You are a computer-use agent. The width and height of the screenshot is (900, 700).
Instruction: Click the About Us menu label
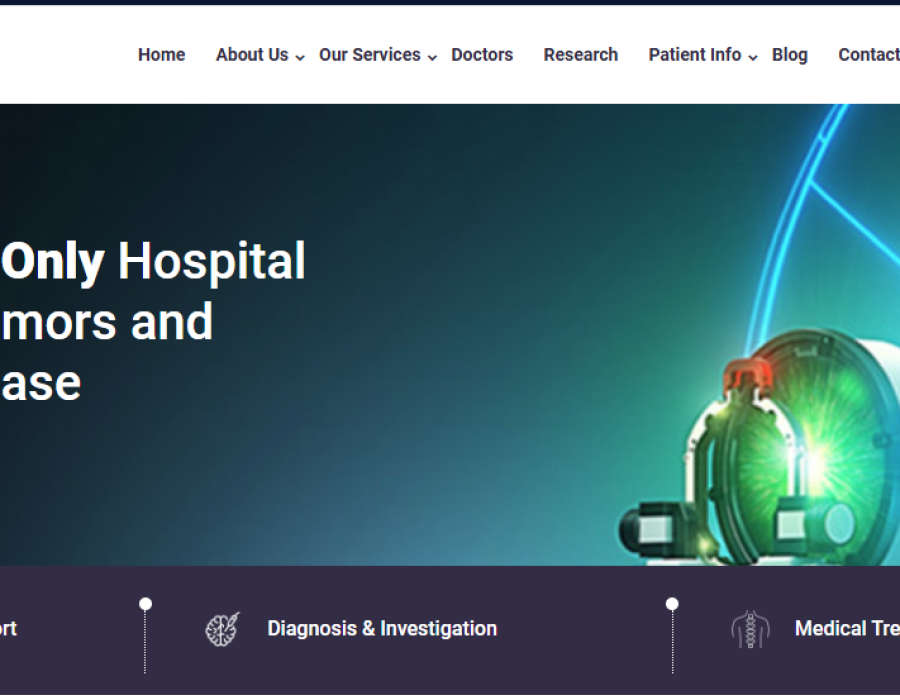[252, 55]
